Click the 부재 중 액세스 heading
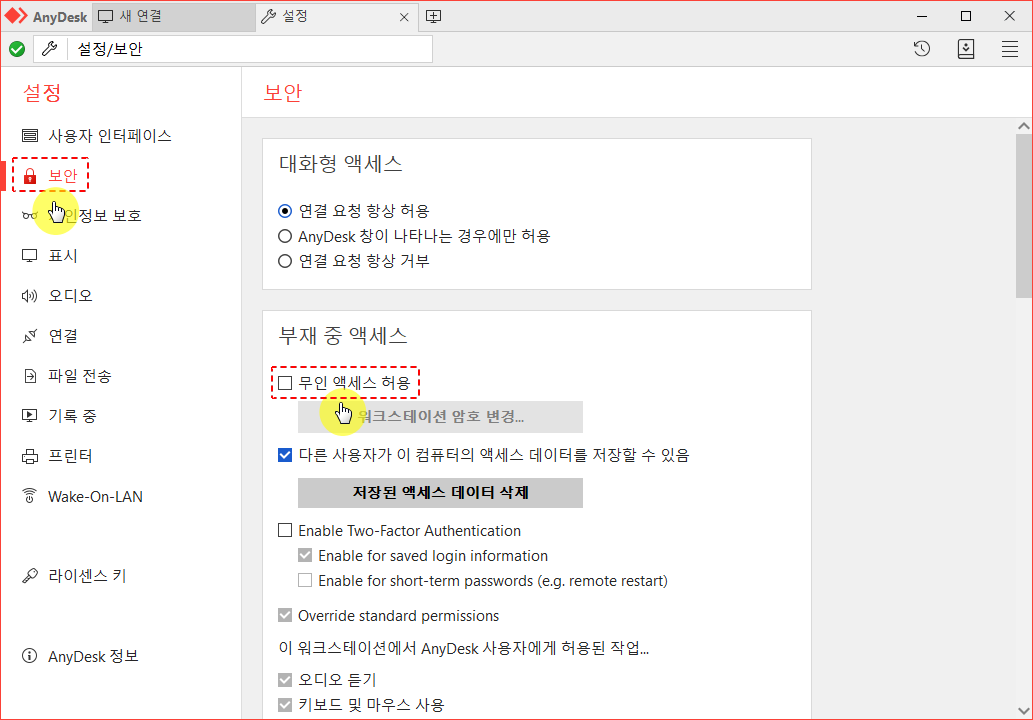This screenshot has width=1033, height=720. click(343, 336)
